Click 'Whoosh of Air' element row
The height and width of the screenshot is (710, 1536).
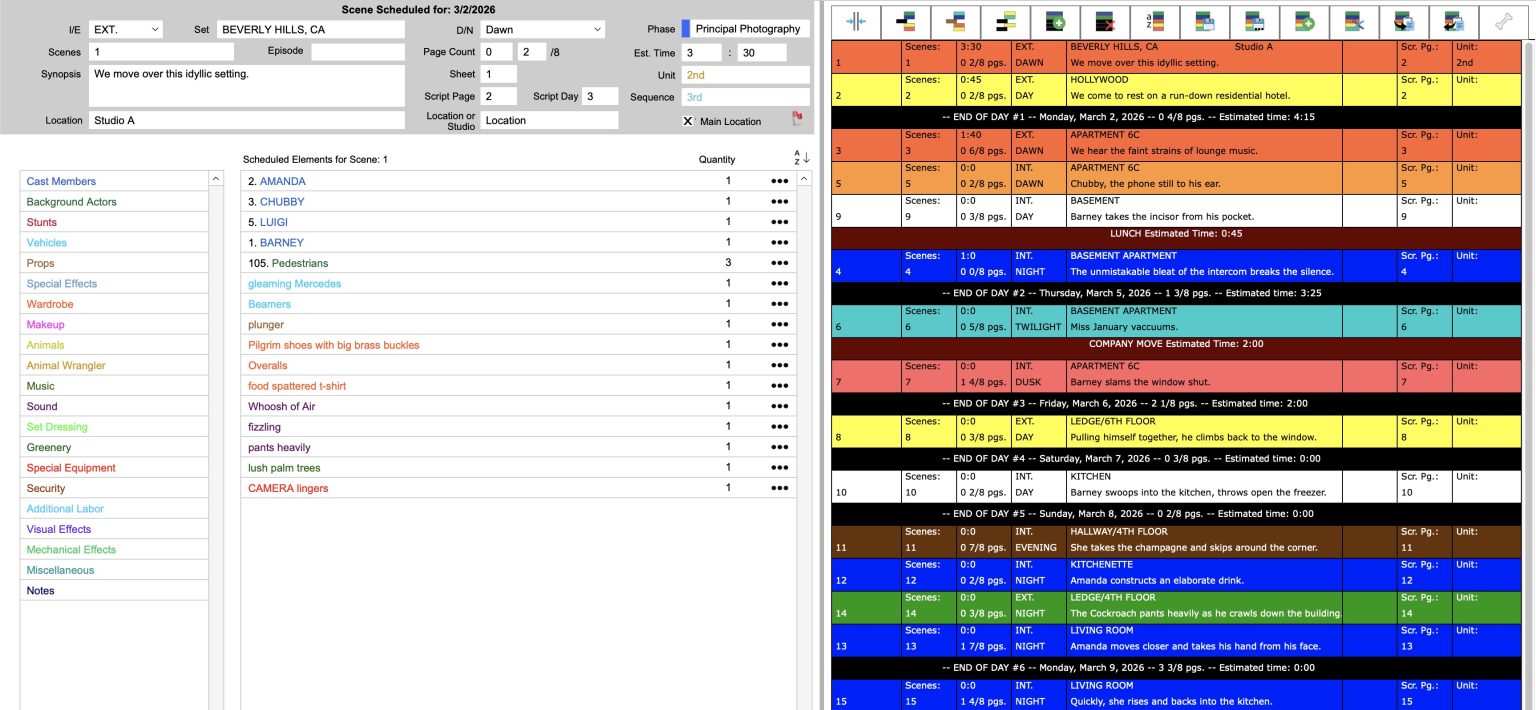point(519,406)
